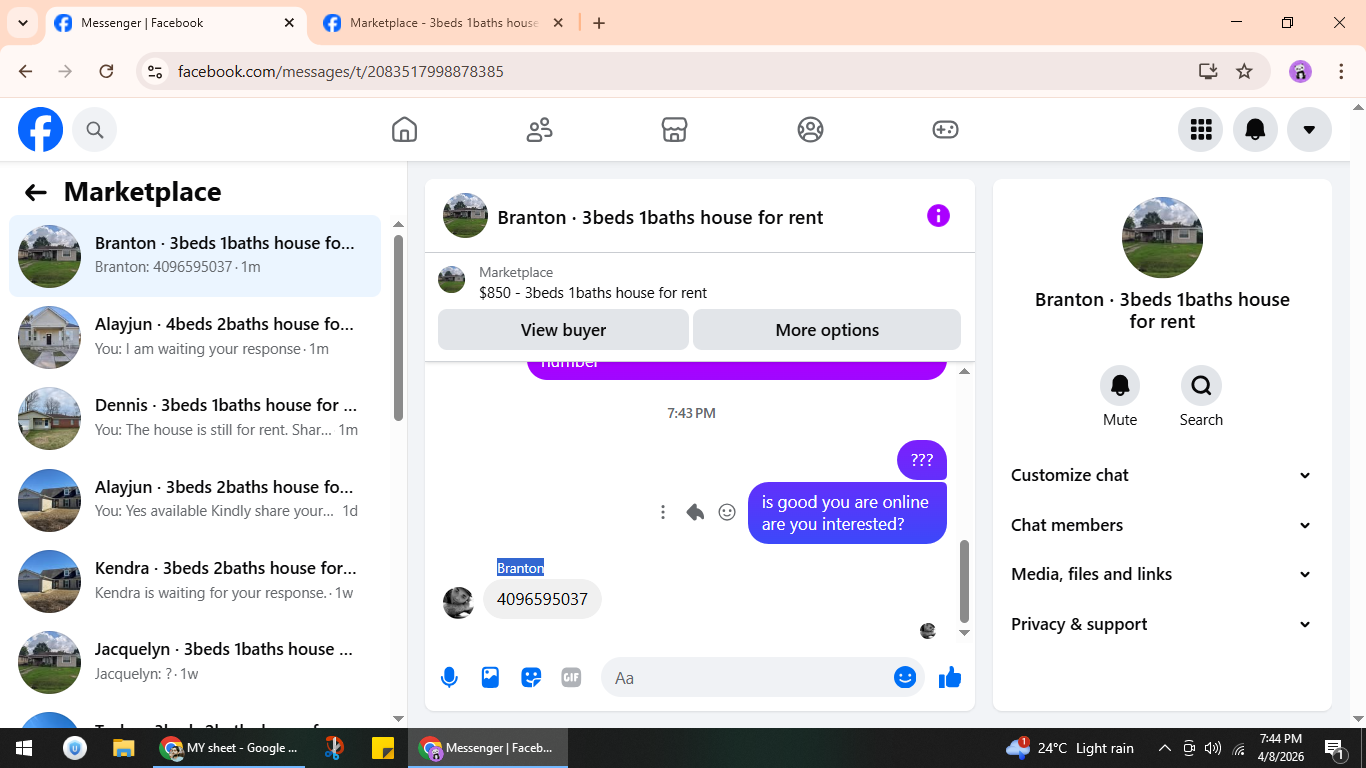Send a thumbs up like
1366x768 pixels.
[x=950, y=677]
